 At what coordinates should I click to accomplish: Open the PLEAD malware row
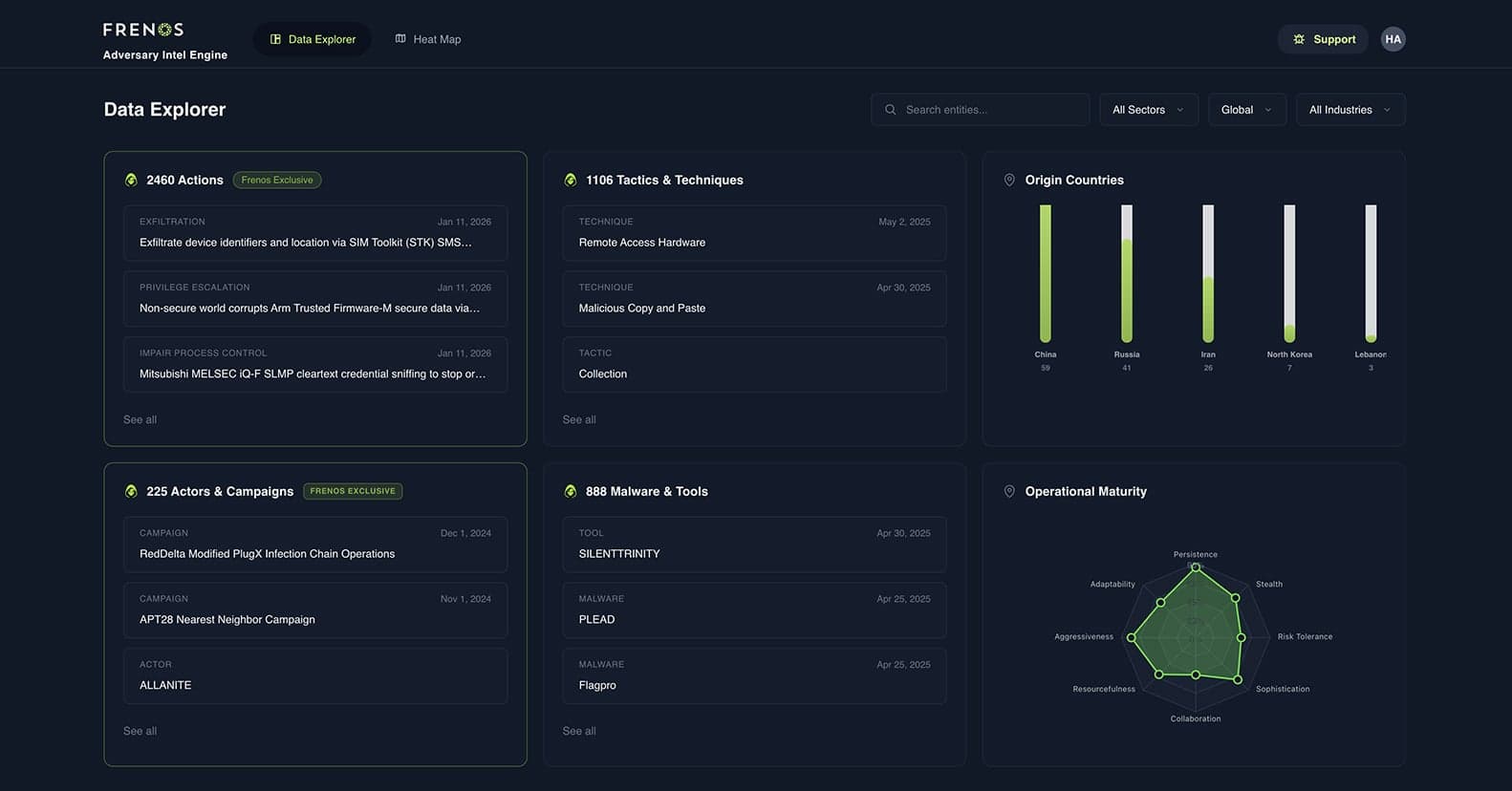click(754, 610)
